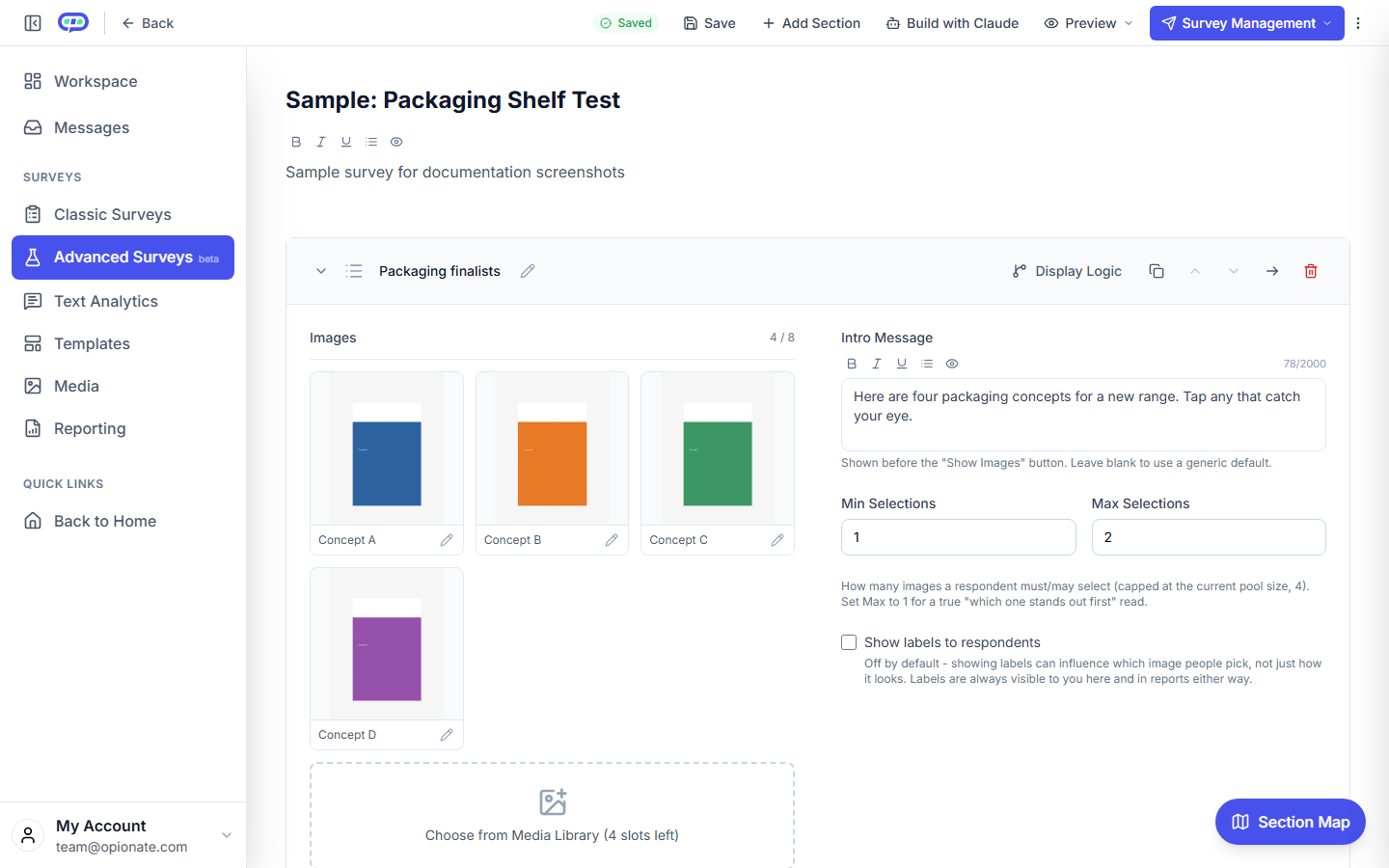This screenshot has width=1389, height=868.
Task: Click the Save button
Action: coord(710,23)
